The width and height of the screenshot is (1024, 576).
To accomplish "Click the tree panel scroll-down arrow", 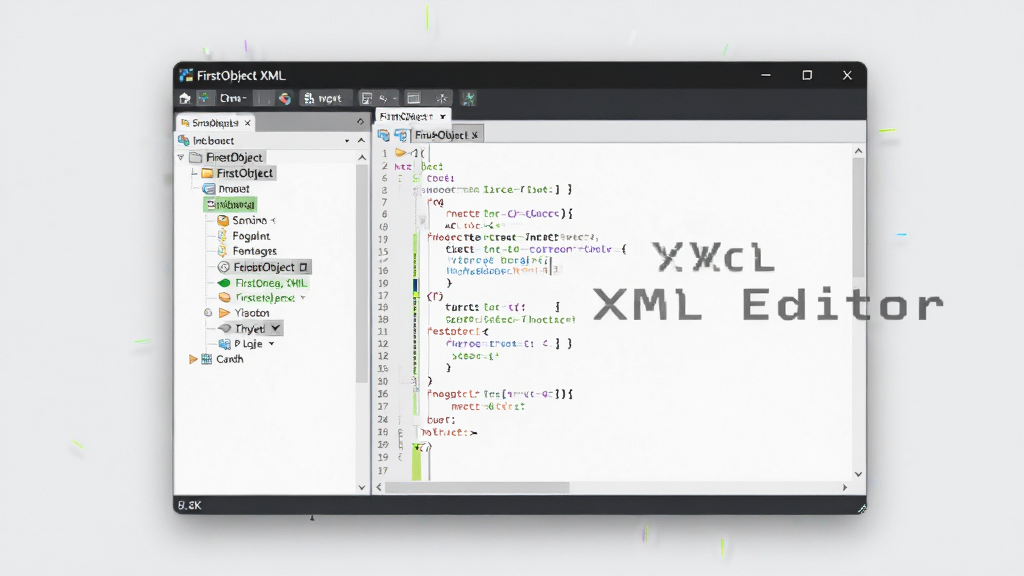I will click(x=362, y=487).
